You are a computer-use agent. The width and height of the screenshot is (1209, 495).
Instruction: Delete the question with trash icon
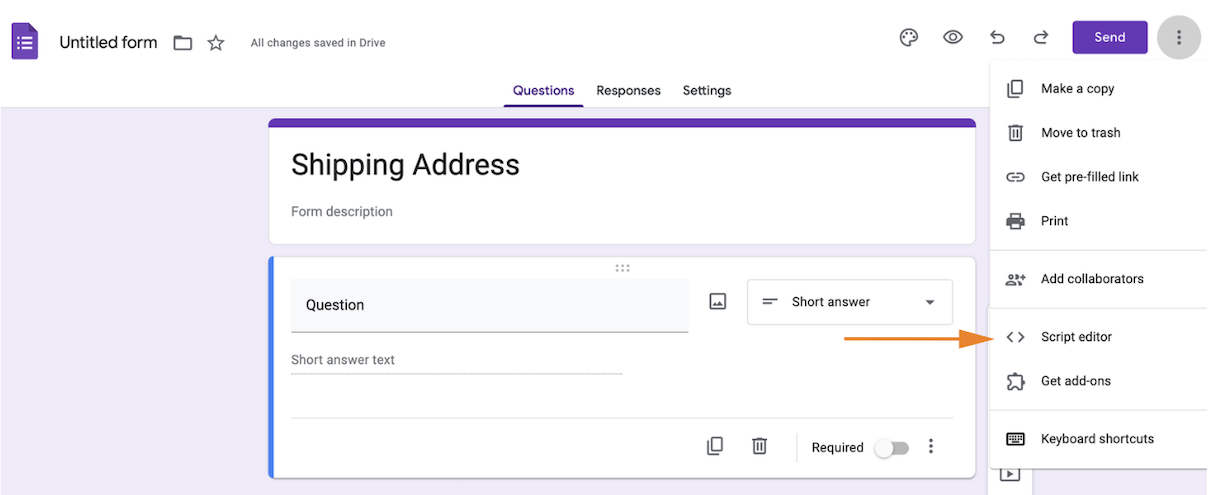tap(759, 447)
